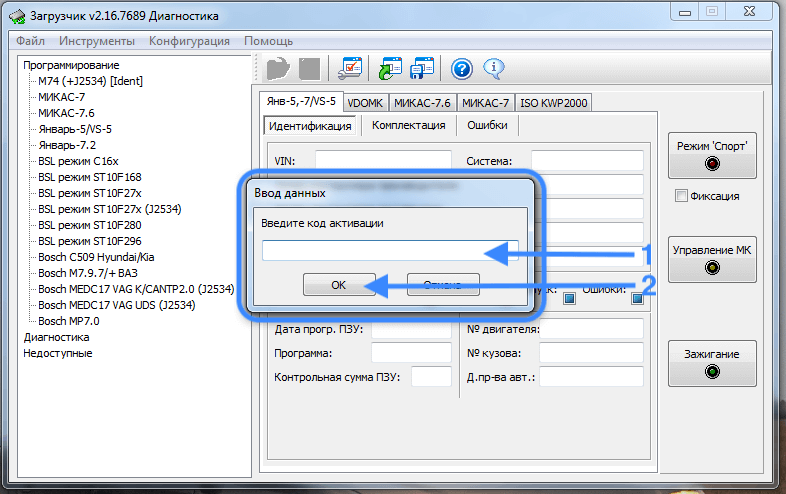Select the Идентификация sub-tab
Image resolution: width=786 pixels, height=494 pixels.
[x=310, y=125]
